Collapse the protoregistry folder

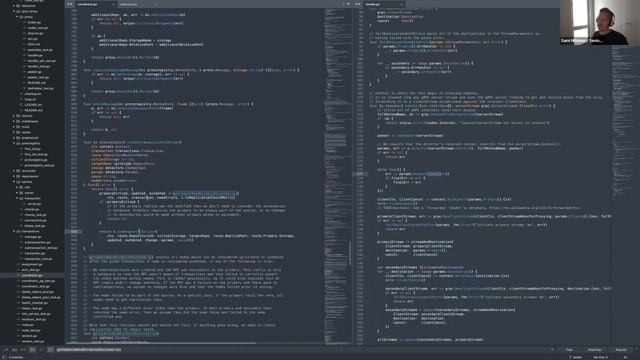pos(14,144)
